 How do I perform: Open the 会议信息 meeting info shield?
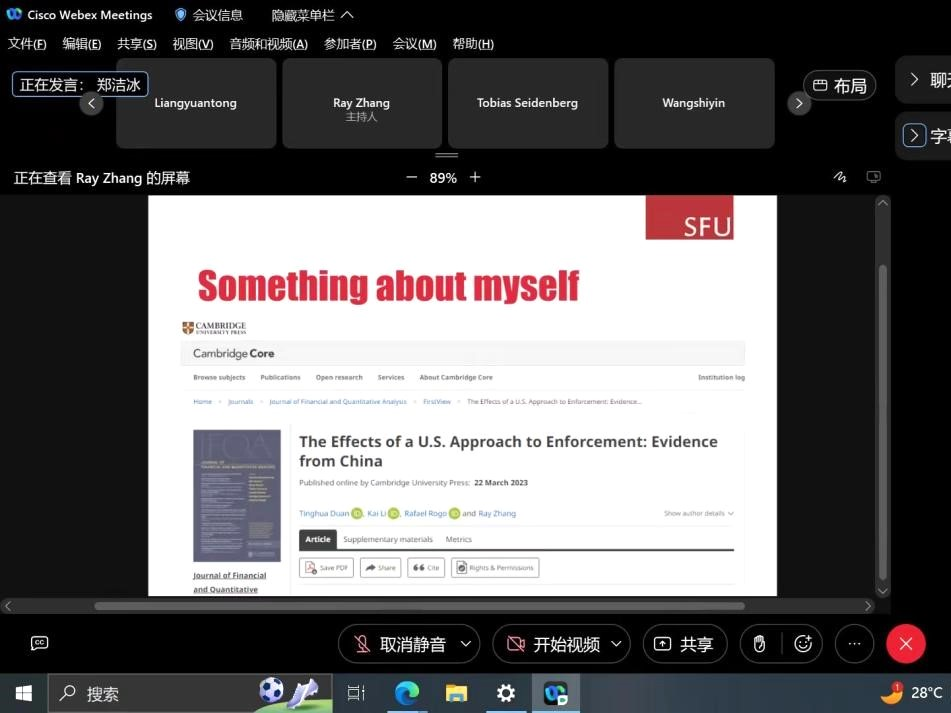point(208,15)
